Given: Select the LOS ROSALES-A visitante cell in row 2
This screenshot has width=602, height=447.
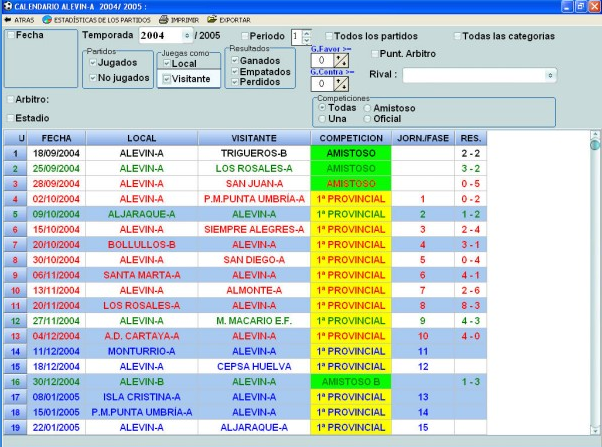Looking at the screenshot, I should [254, 169].
